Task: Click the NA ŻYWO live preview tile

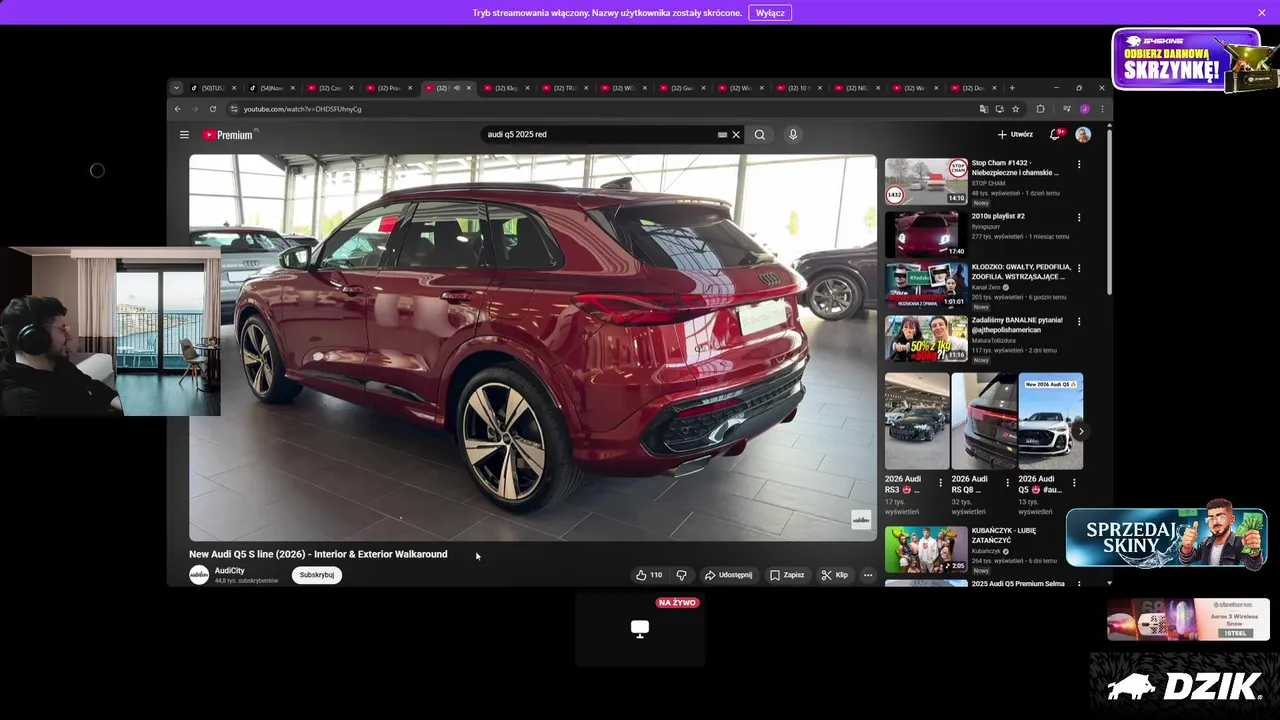Action: pos(640,629)
